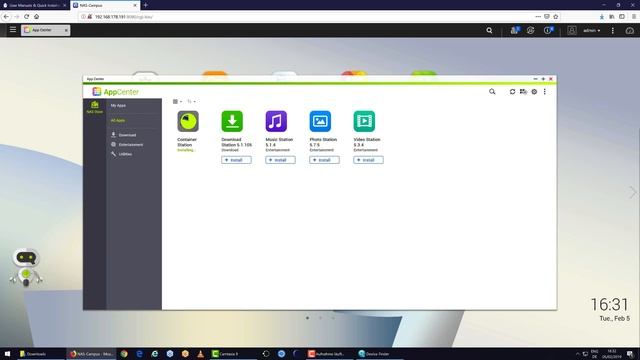Open the dashboard gauge icon
640x360 pixels.
[630, 31]
